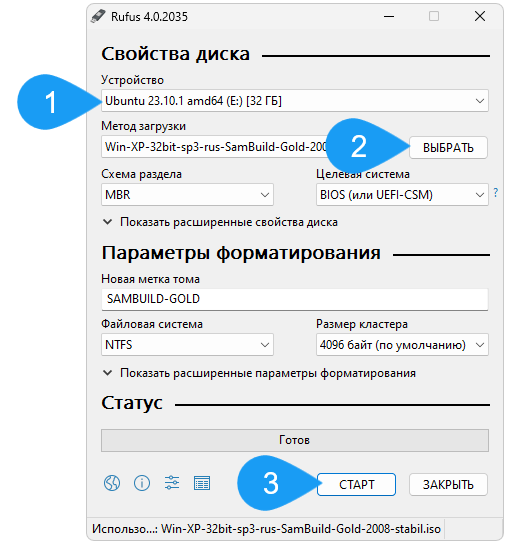506x544 pixels.
Task: Open the Размер кластера dropdown
Action: point(402,345)
